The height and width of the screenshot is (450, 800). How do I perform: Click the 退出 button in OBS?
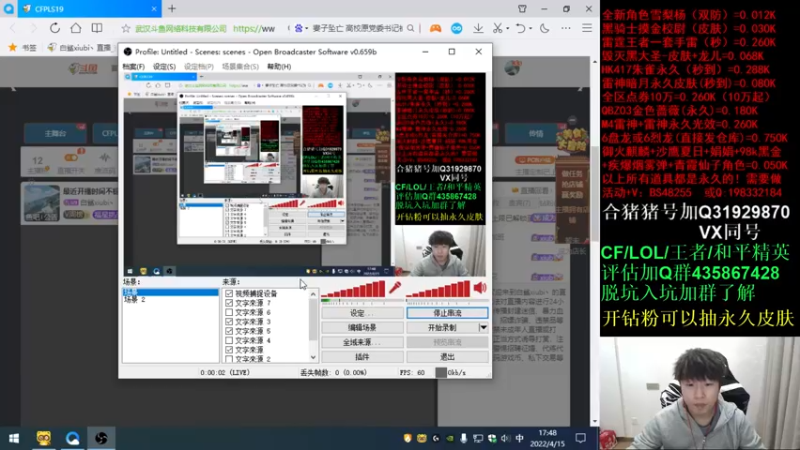[x=447, y=357]
